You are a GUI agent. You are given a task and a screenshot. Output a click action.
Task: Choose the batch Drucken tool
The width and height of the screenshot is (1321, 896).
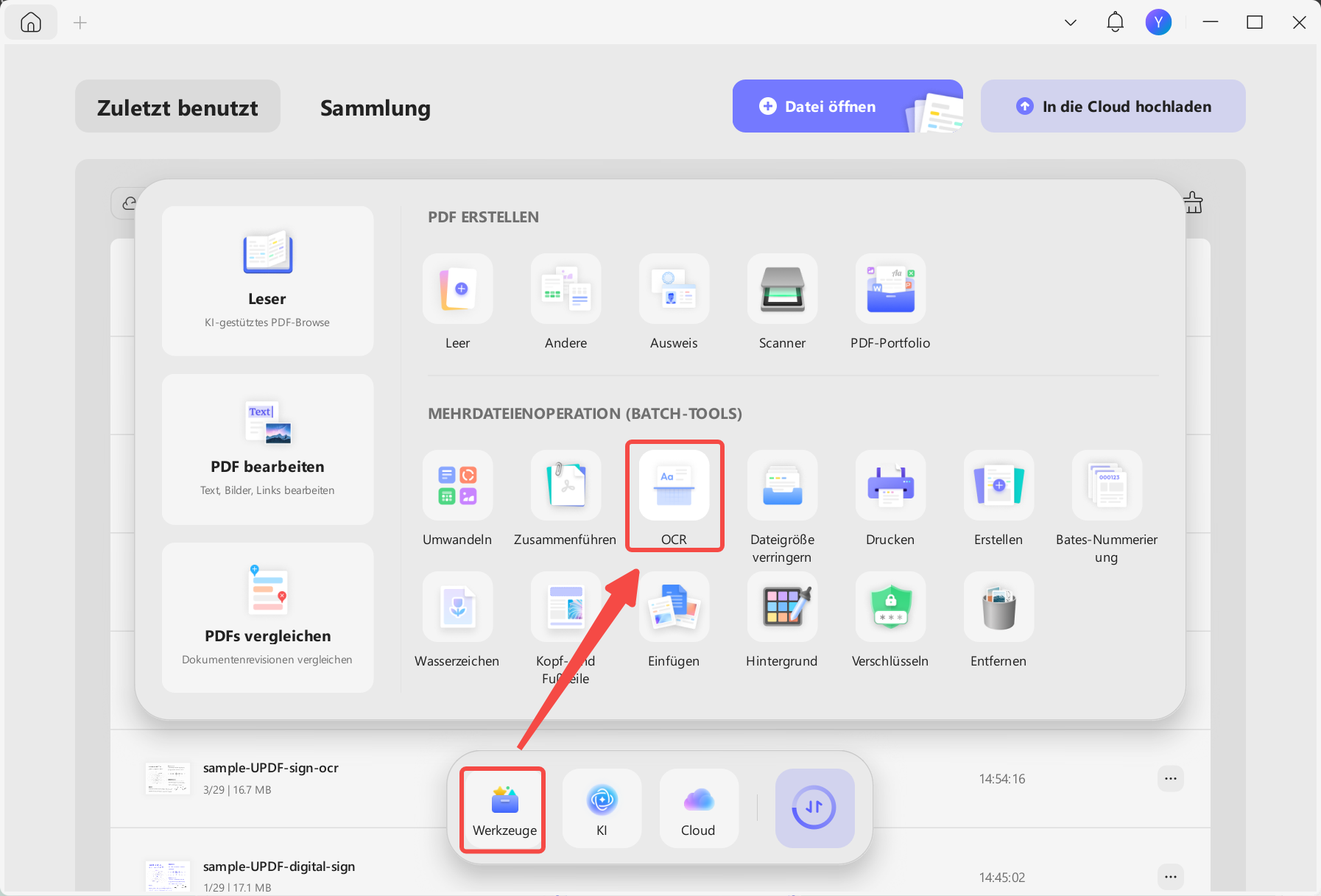click(x=890, y=485)
